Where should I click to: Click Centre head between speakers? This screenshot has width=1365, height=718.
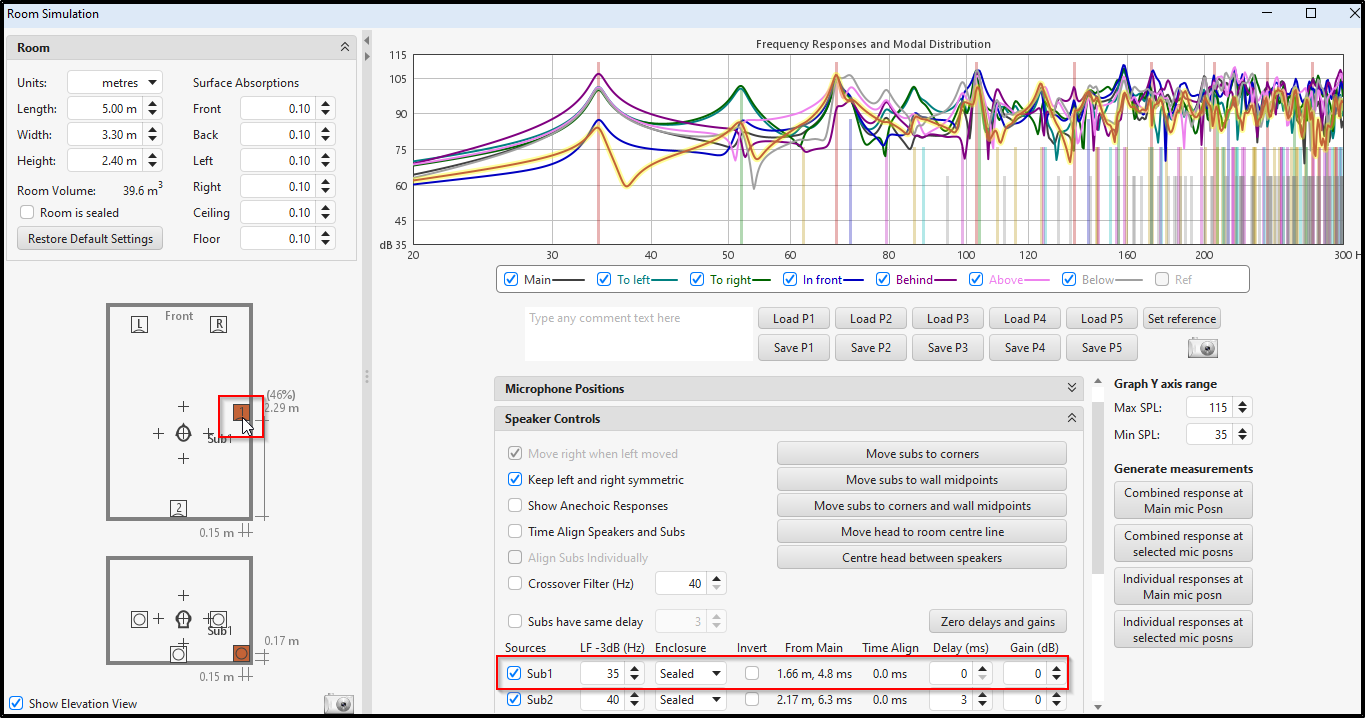[x=922, y=557]
